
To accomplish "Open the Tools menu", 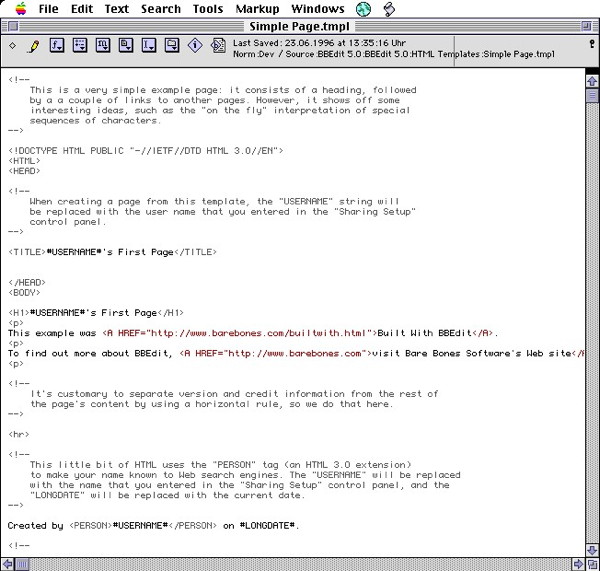I will tap(208, 9).
